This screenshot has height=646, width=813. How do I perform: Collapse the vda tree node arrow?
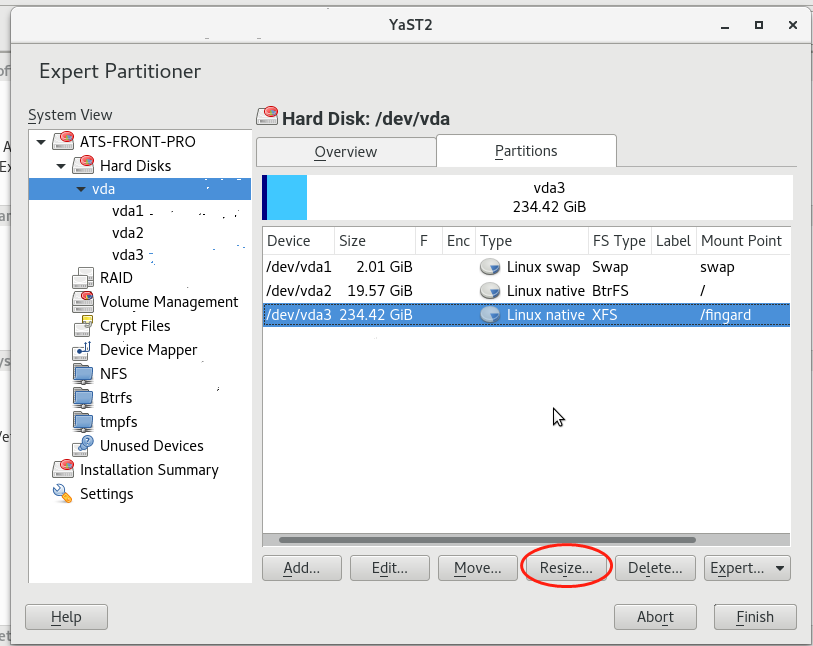tap(81, 189)
